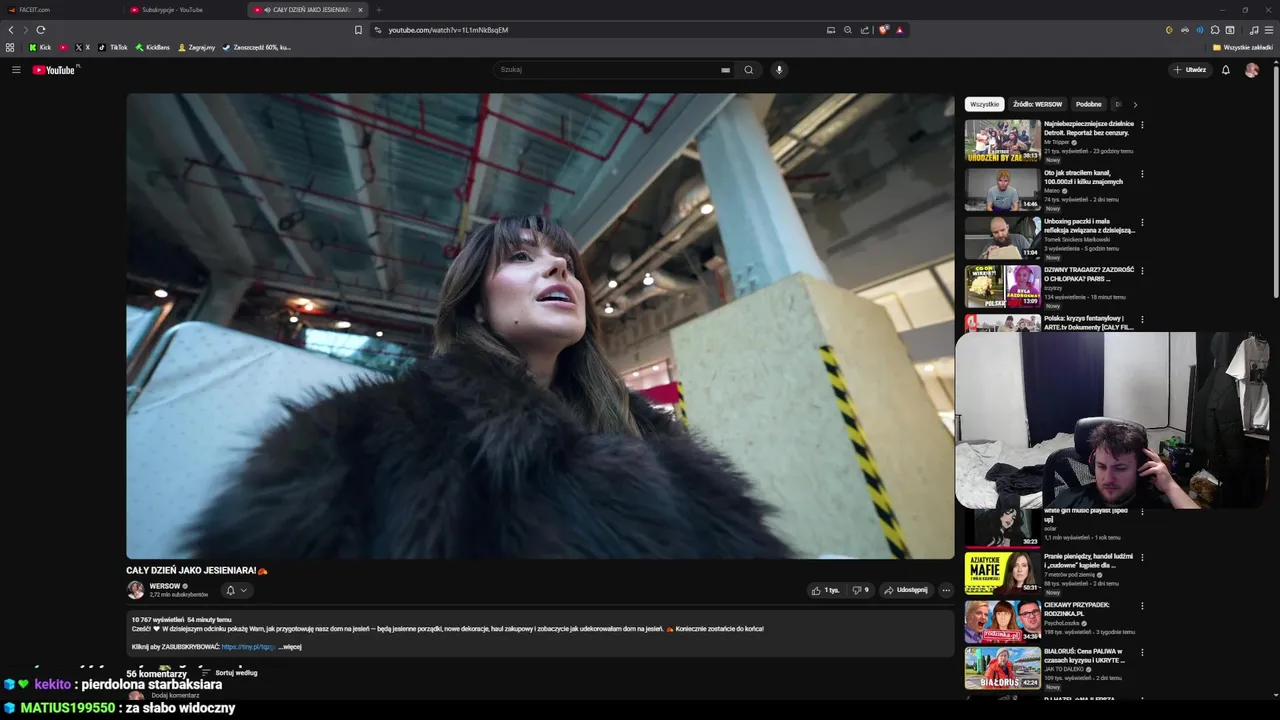Viewport: 1280px width, 720px height.
Task: Dislike the video with thumbs down
Action: 861,590
